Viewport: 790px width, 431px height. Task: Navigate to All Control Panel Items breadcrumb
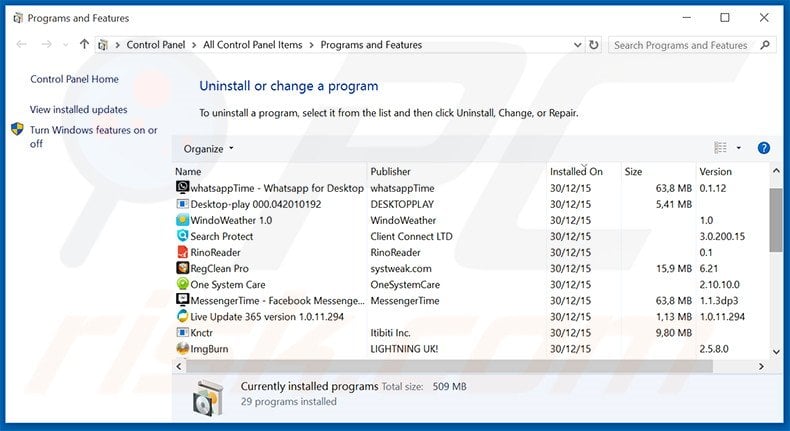(253, 45)
